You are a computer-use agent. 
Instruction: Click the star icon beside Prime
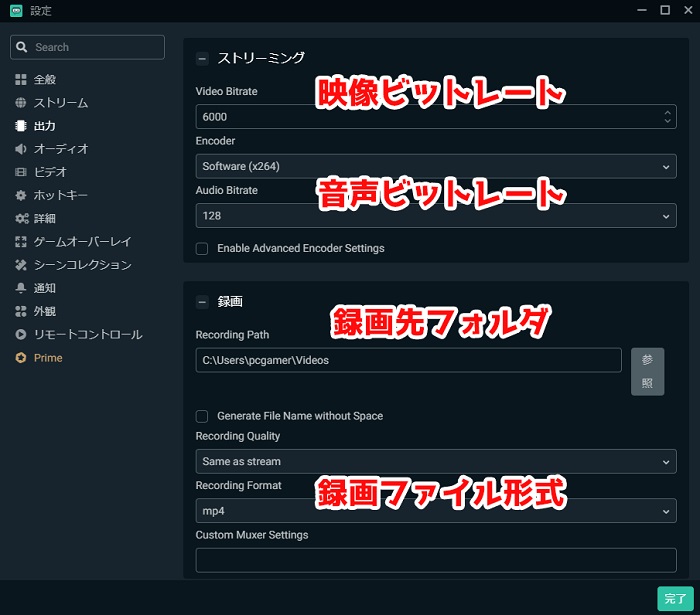tap(21, 358)
